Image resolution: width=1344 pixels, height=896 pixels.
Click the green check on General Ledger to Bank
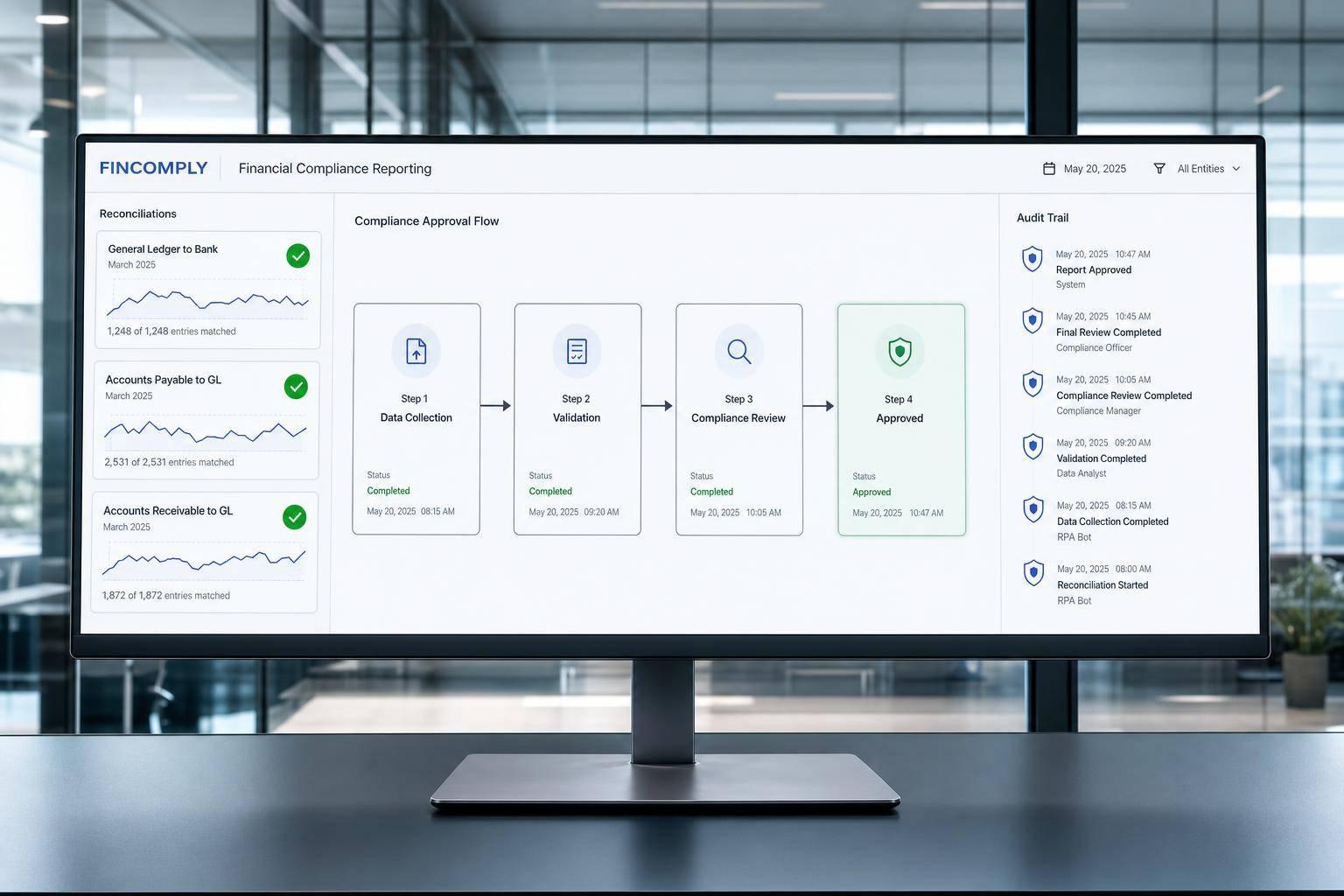pyautogui.click(x=297, y=255)
